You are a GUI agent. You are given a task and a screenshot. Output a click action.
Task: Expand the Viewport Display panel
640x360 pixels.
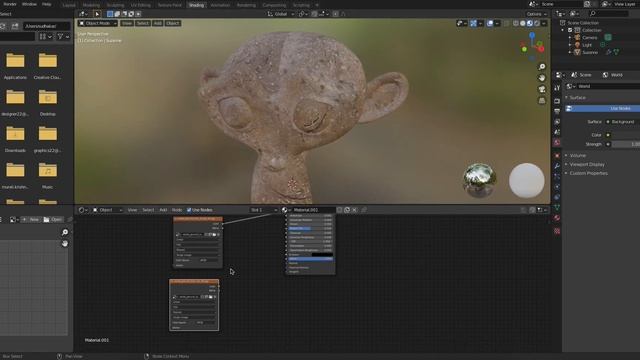coord(587,164)
